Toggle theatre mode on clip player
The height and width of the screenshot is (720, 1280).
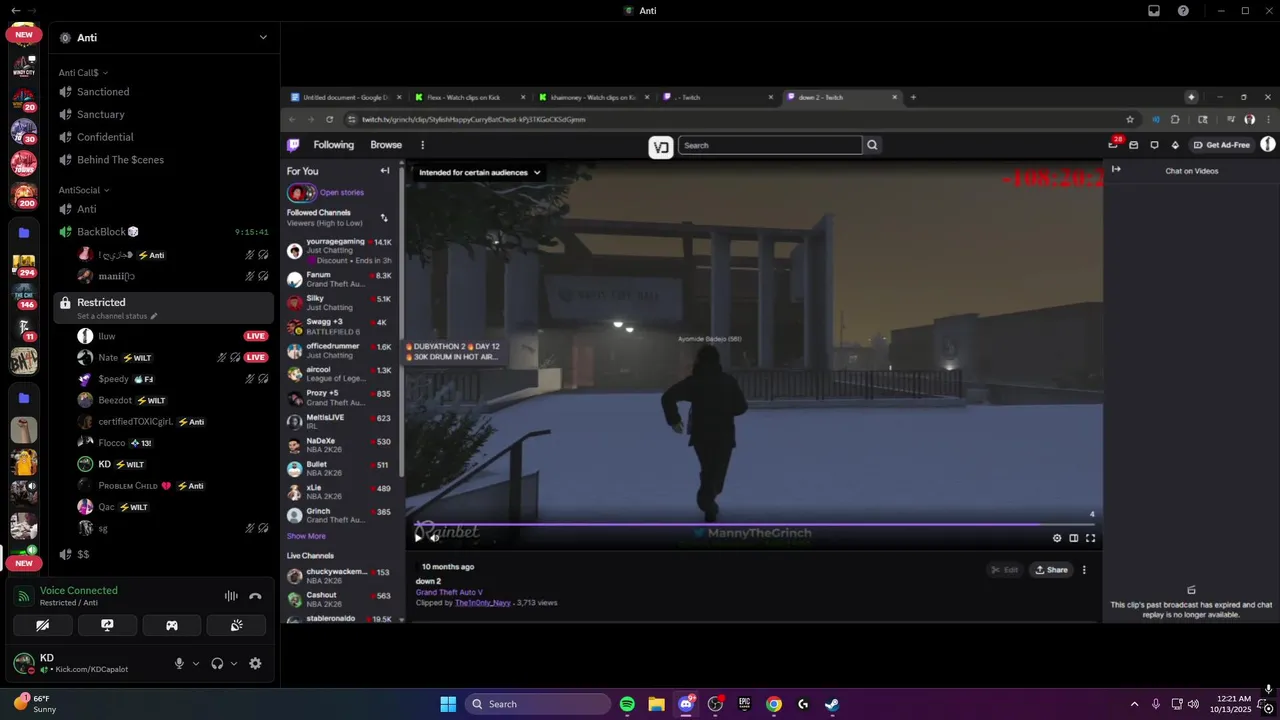[1074, 538]
